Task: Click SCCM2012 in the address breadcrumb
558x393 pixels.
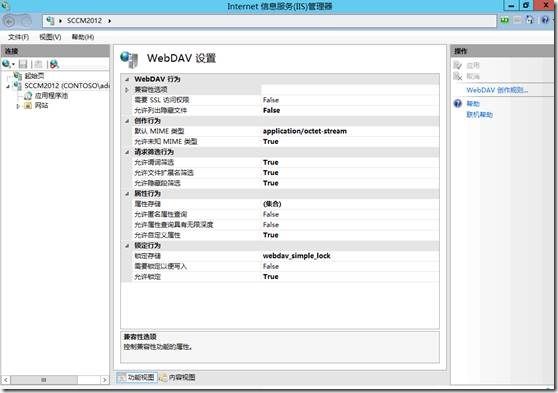Action: (84, 21)
